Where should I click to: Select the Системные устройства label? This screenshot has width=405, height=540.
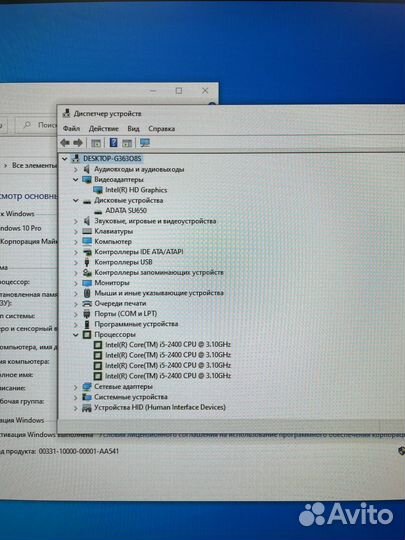click(131, 397)
